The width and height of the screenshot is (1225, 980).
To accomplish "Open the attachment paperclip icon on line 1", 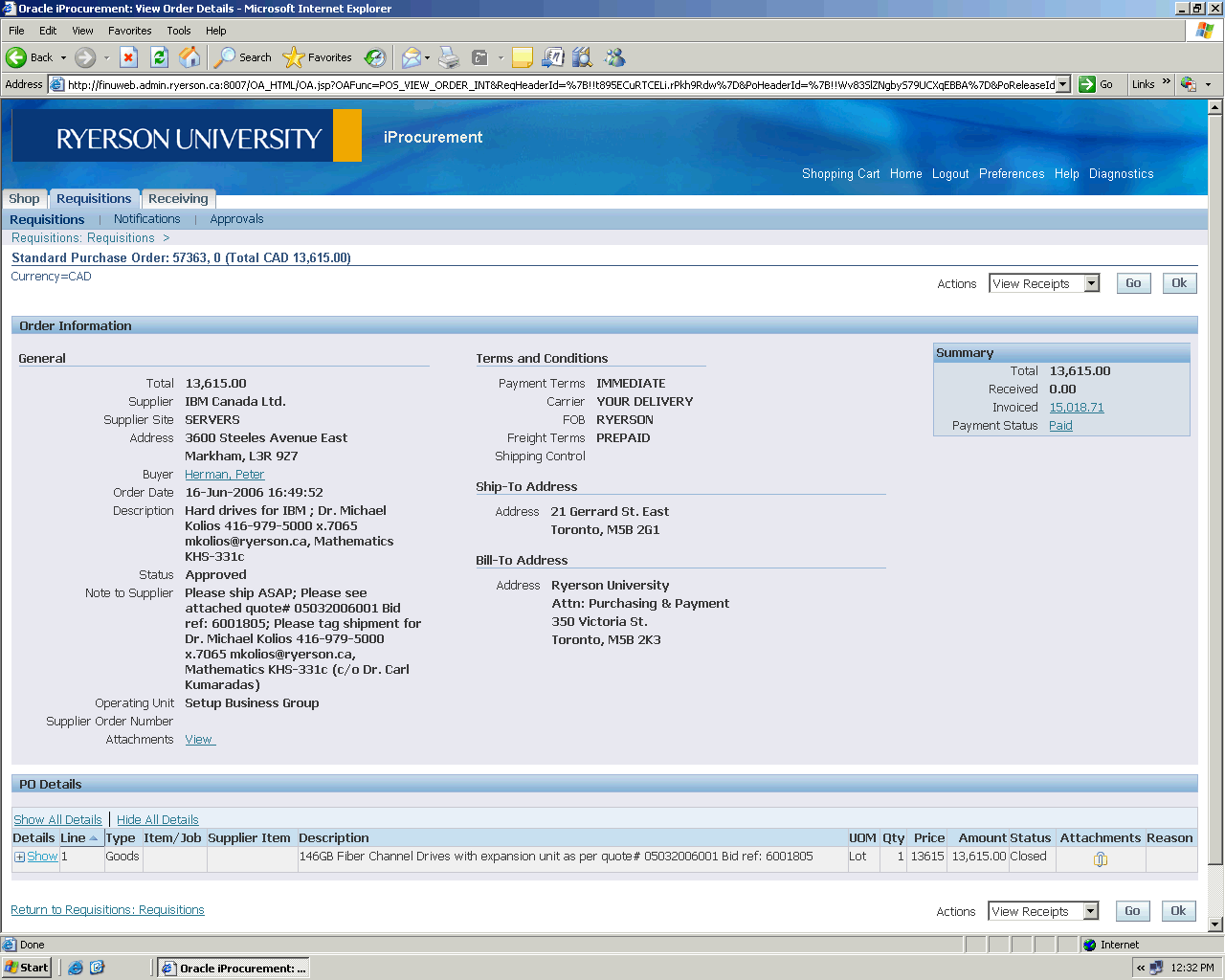I will point(1101,859).
